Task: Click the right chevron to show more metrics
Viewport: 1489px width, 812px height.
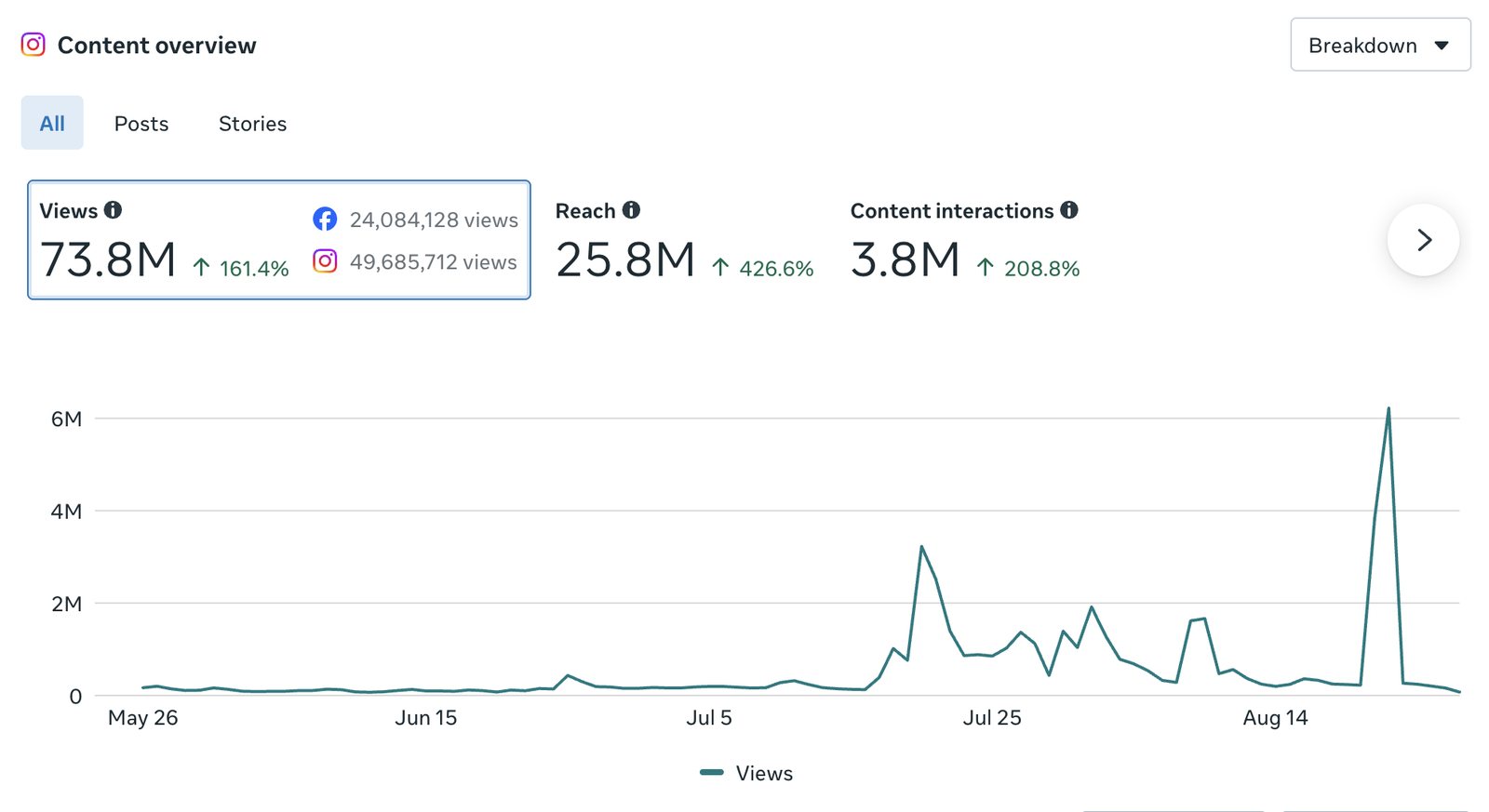Action: pos(1423,240)
